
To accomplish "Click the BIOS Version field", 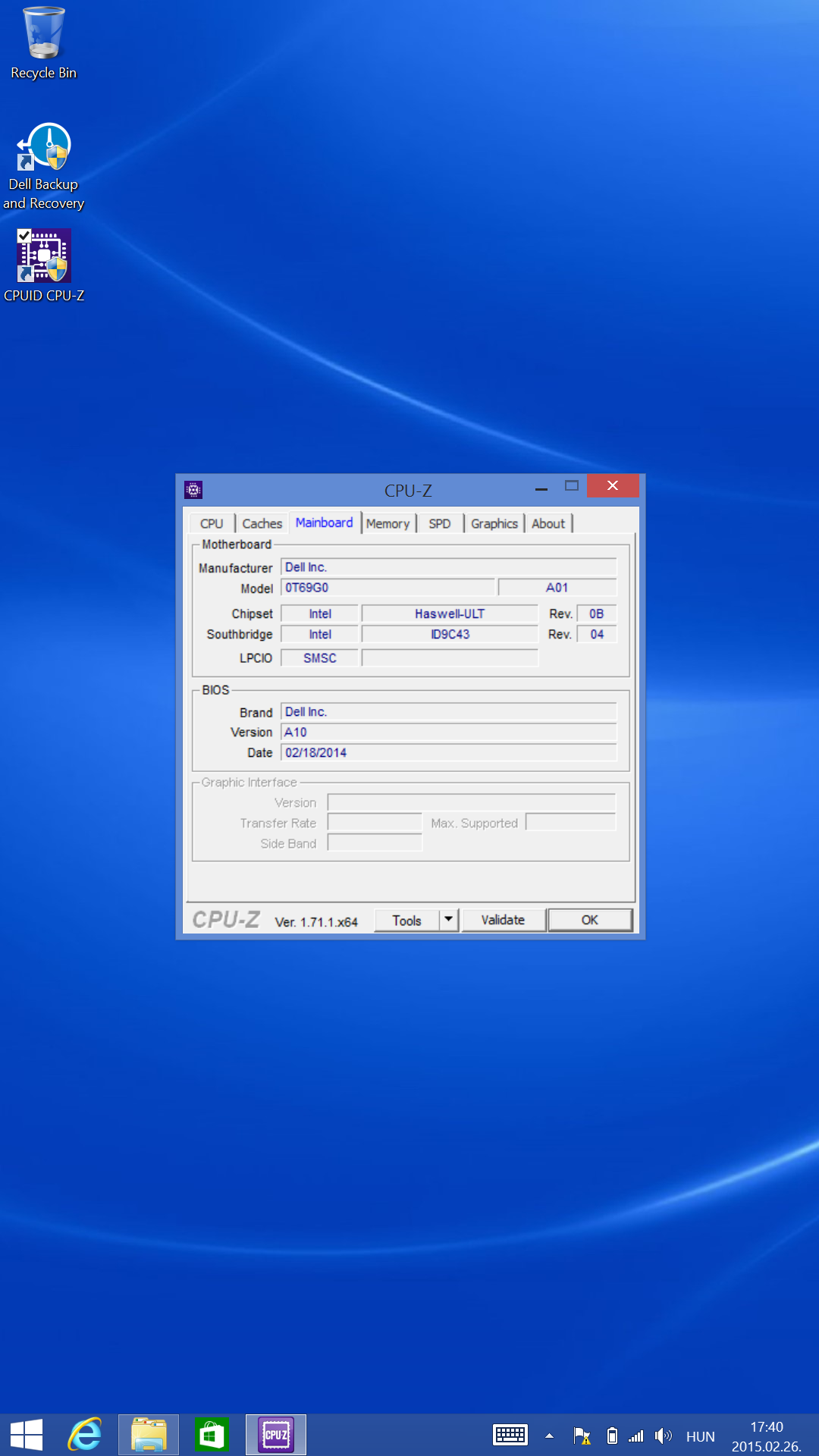I will pyautogui.click(x=448, y=733).
